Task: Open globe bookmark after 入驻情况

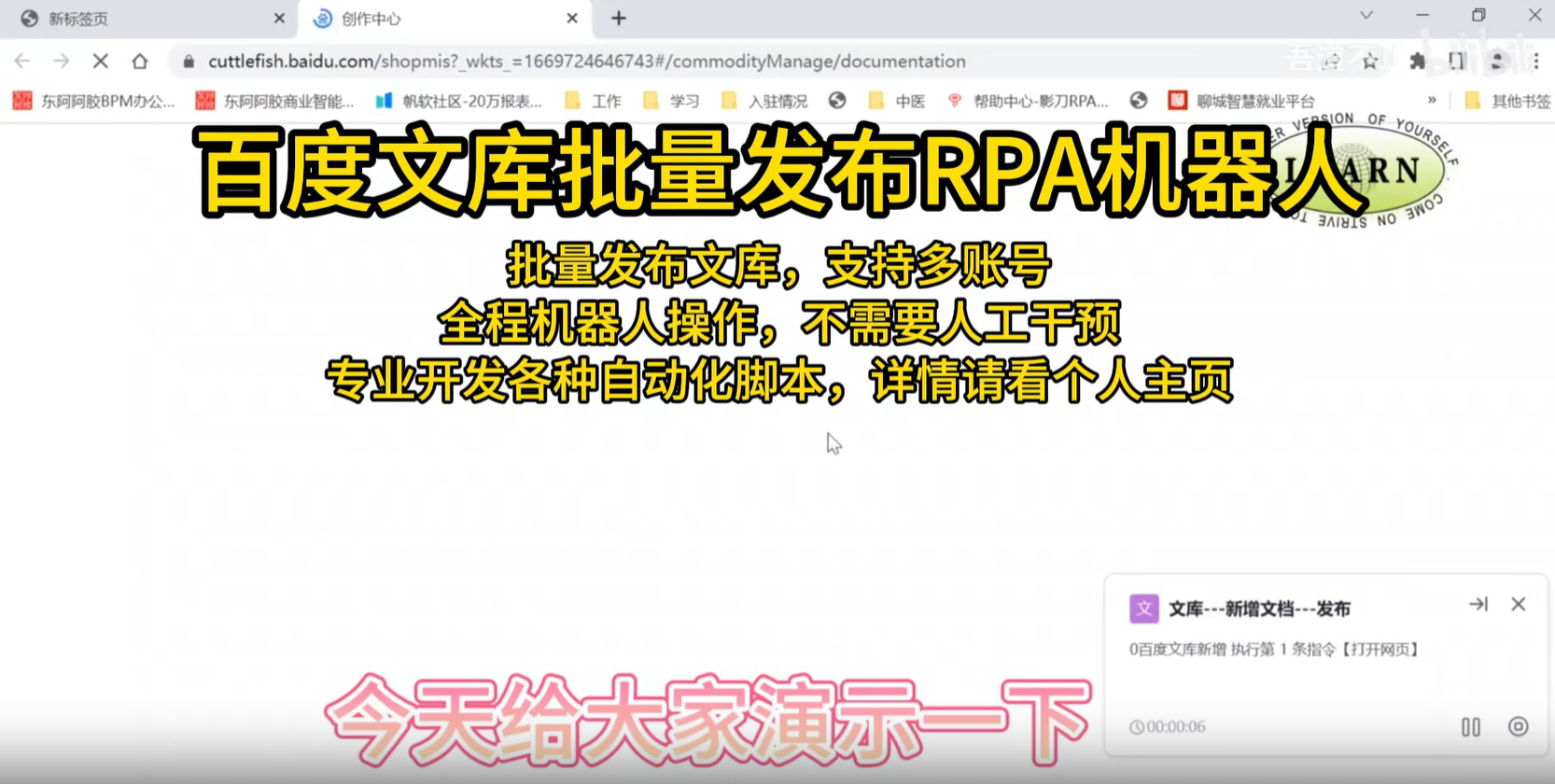Action: pyautogui.click(x=837, y=101)
